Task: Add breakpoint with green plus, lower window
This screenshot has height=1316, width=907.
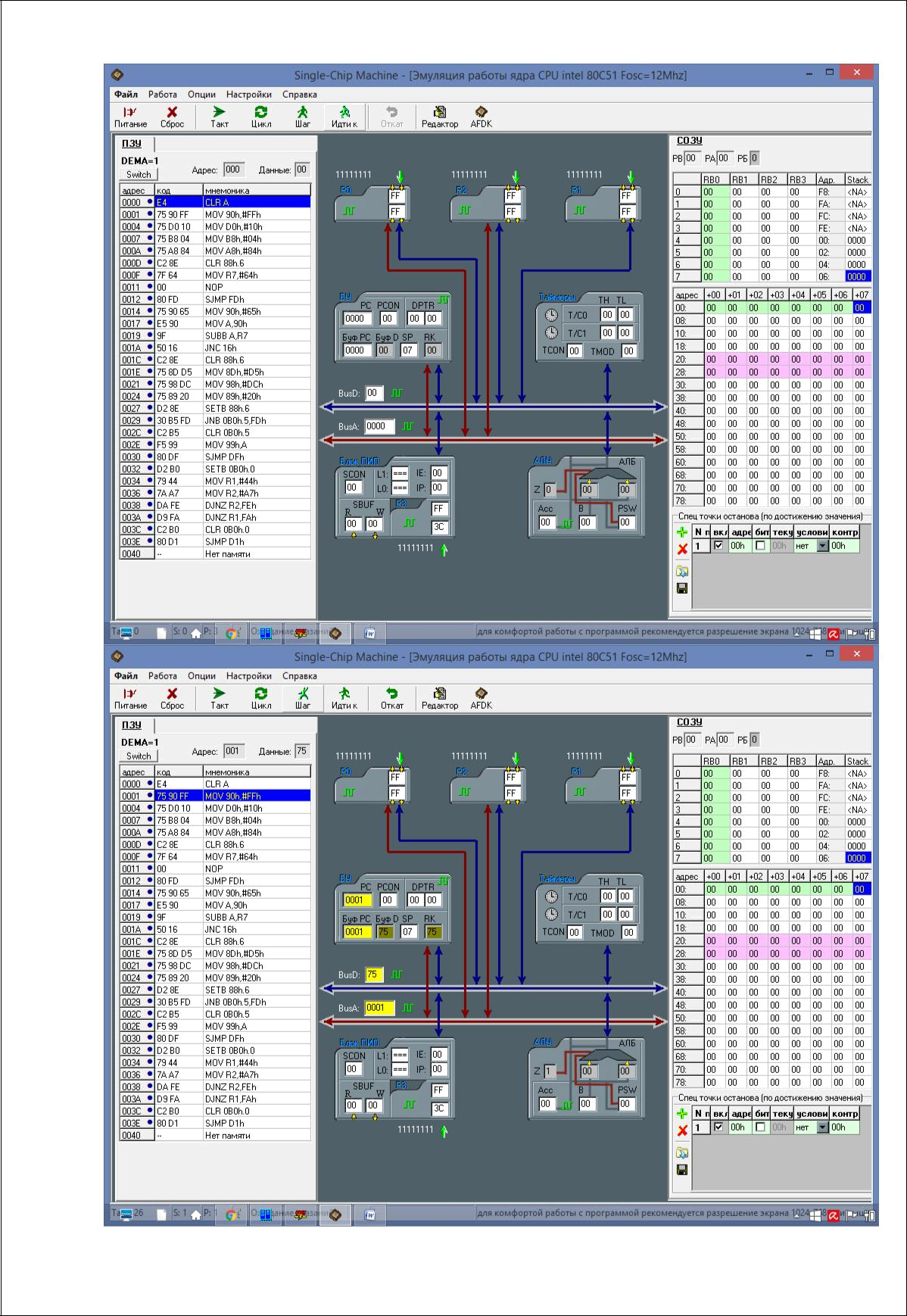Action: click(x=682, y=1114)
